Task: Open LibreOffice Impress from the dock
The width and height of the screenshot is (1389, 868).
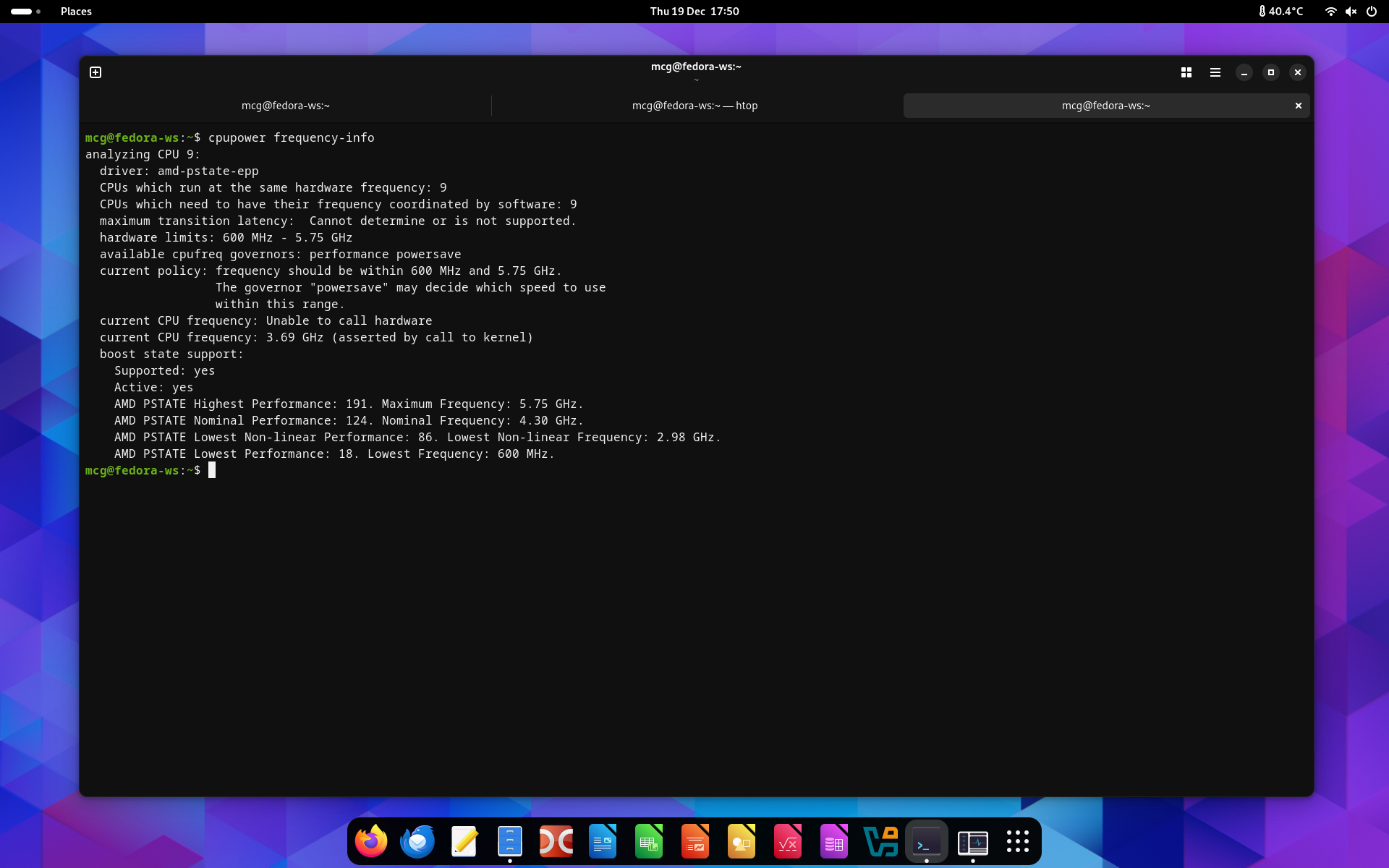Action: pyautogui.click(x=695, y=841)
